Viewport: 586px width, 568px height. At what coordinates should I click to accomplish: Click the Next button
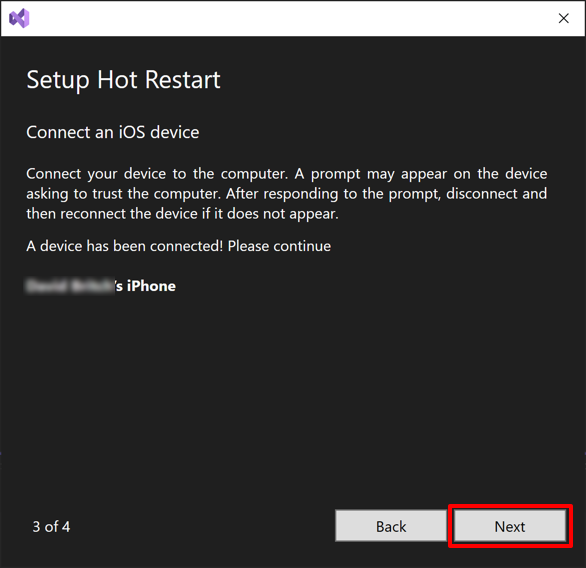coord(510,526)
